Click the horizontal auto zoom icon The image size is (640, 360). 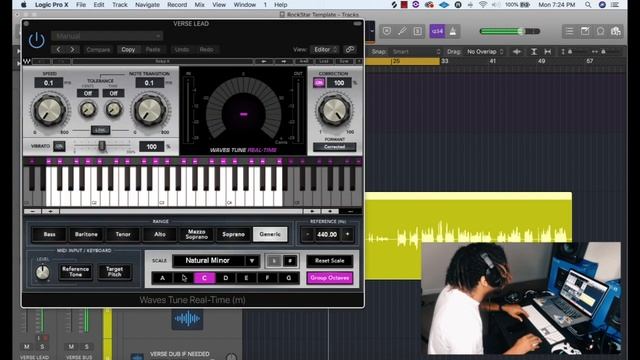coord(548,51)
